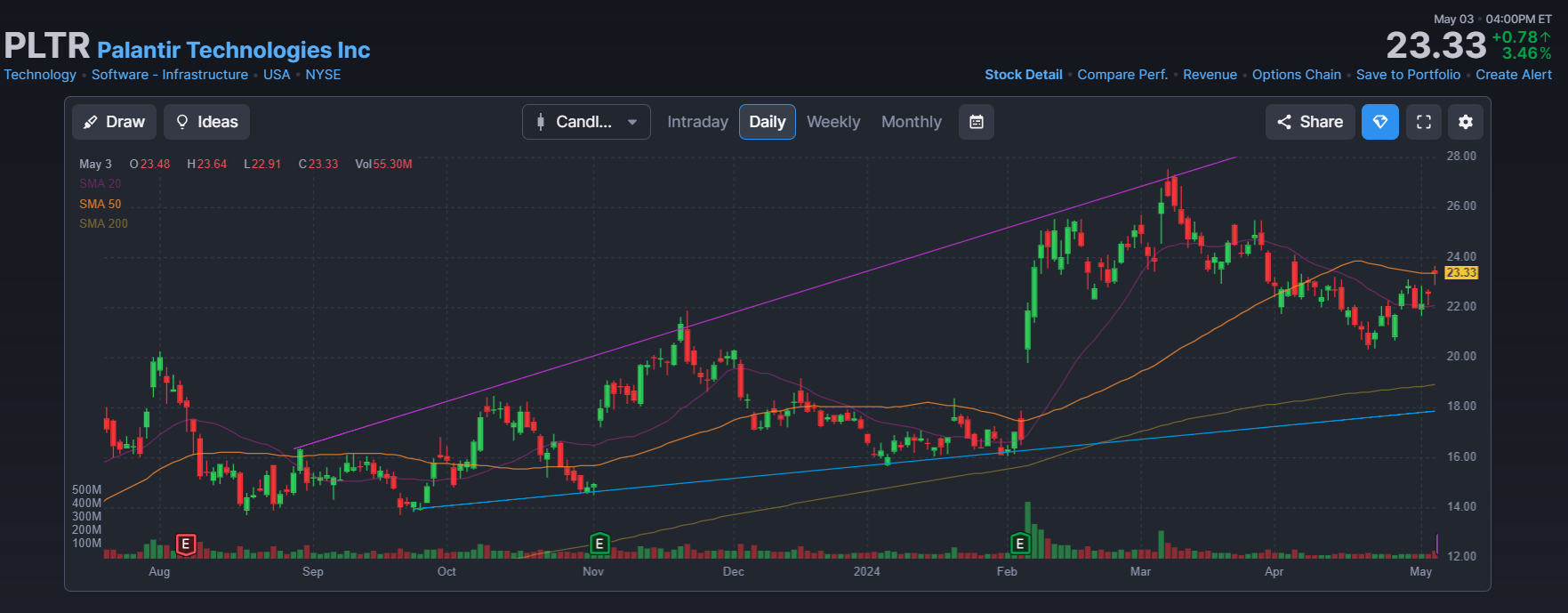The image size is (1568, 613).
Task: Click the 3.46% percent change value
Action: 1526,53
